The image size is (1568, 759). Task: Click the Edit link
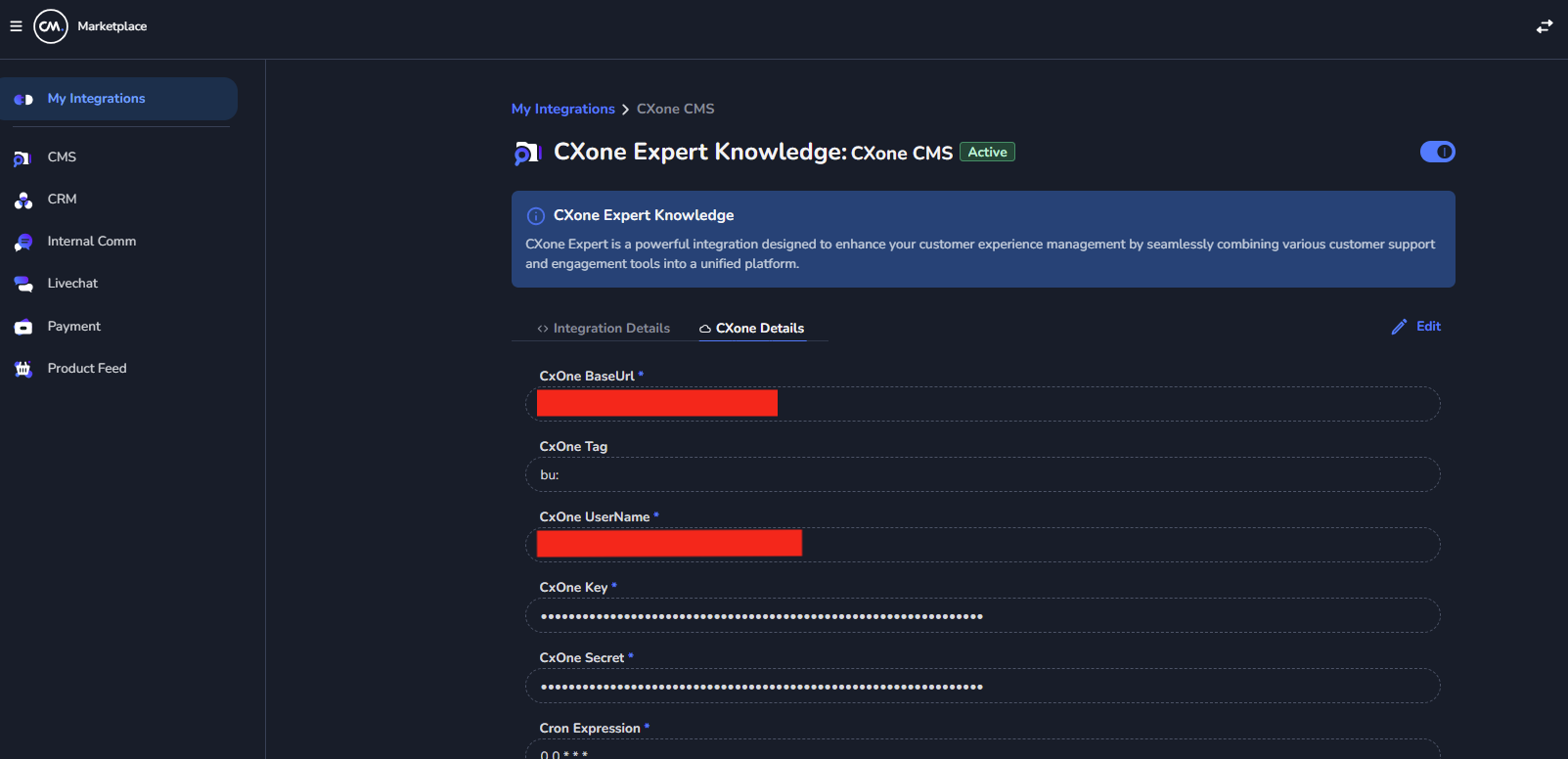(1428, 327)
